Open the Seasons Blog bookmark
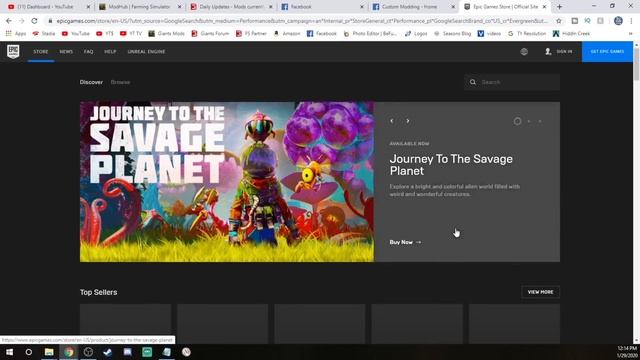The image size is (640, 360). click(x=452, y=33)
